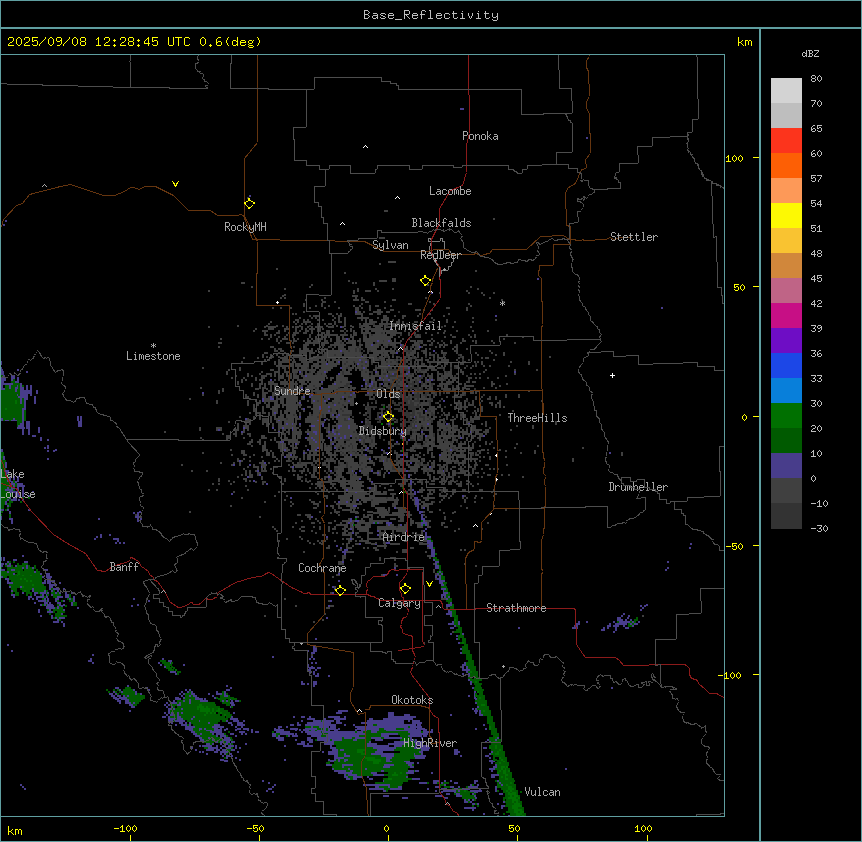Click the Blackfalds city label
The image size is (862, 842).
coord(441,223)
